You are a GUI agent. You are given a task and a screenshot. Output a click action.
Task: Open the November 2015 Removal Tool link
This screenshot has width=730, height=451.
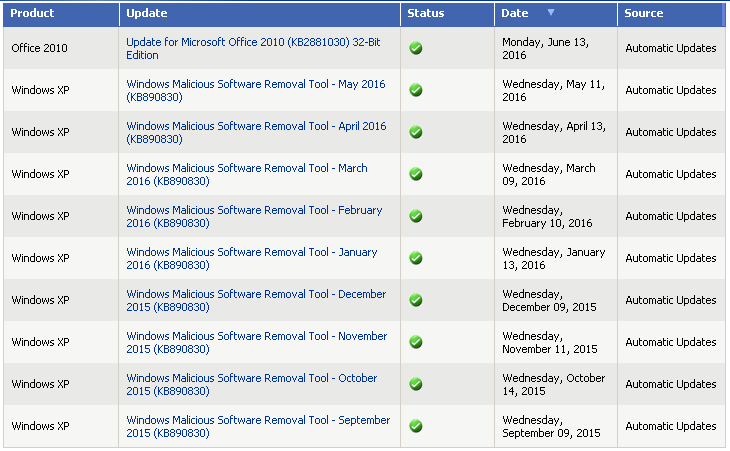tap(256, 342)
